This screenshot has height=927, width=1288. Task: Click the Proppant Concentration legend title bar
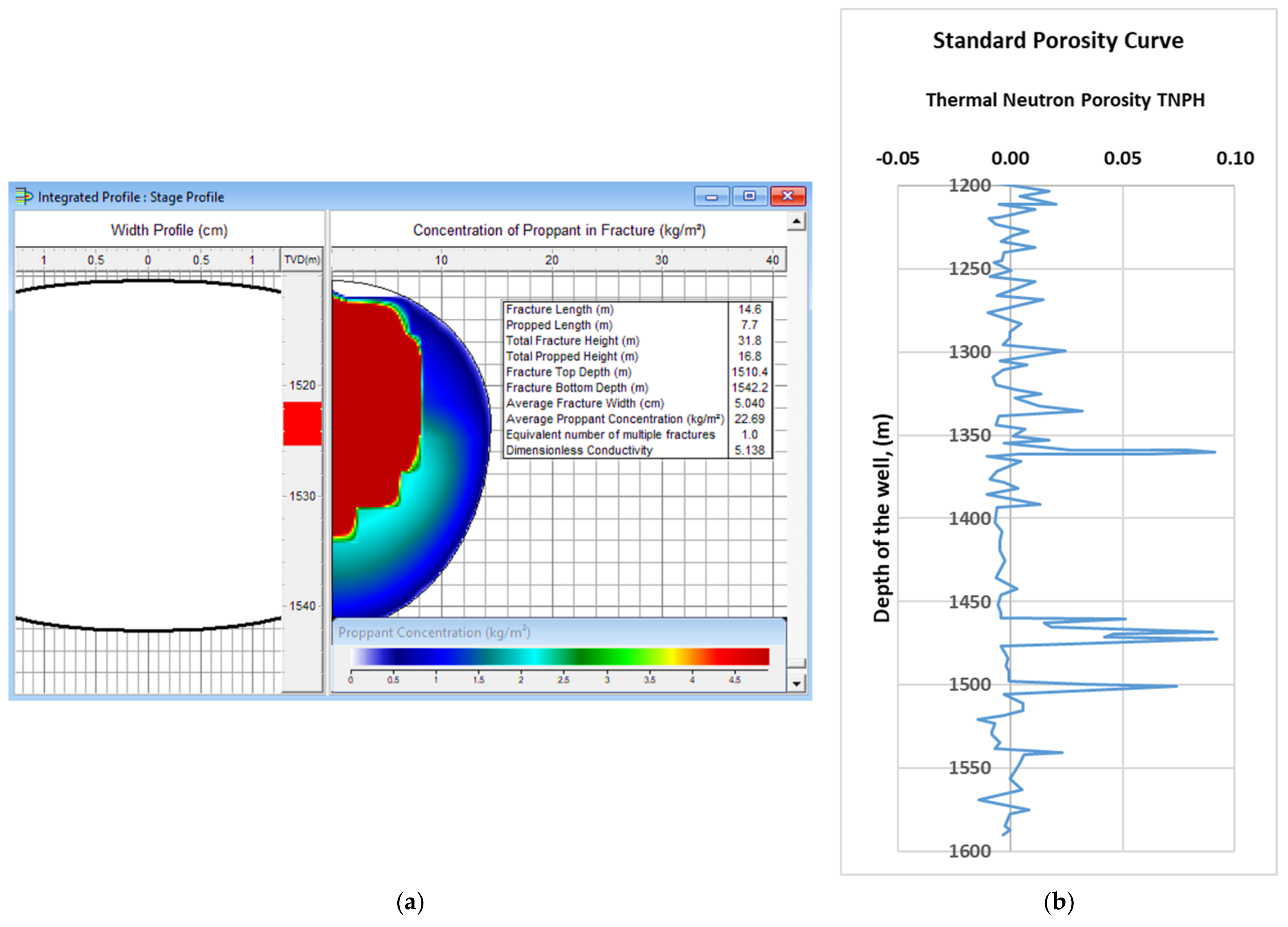559,632
